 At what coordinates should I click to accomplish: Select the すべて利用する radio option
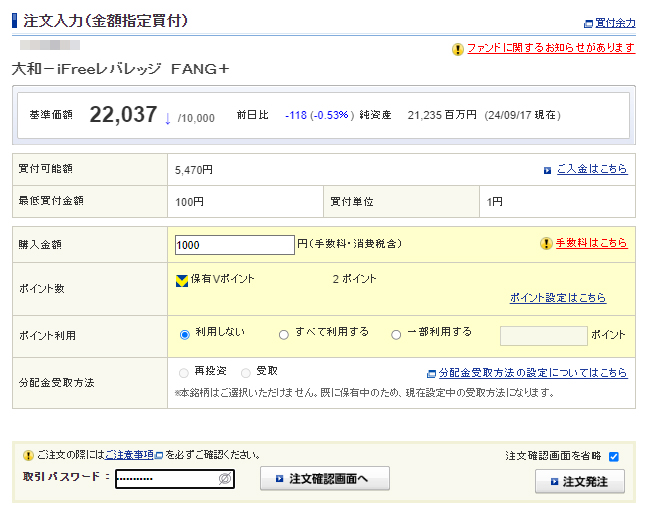tap(284, 334)
